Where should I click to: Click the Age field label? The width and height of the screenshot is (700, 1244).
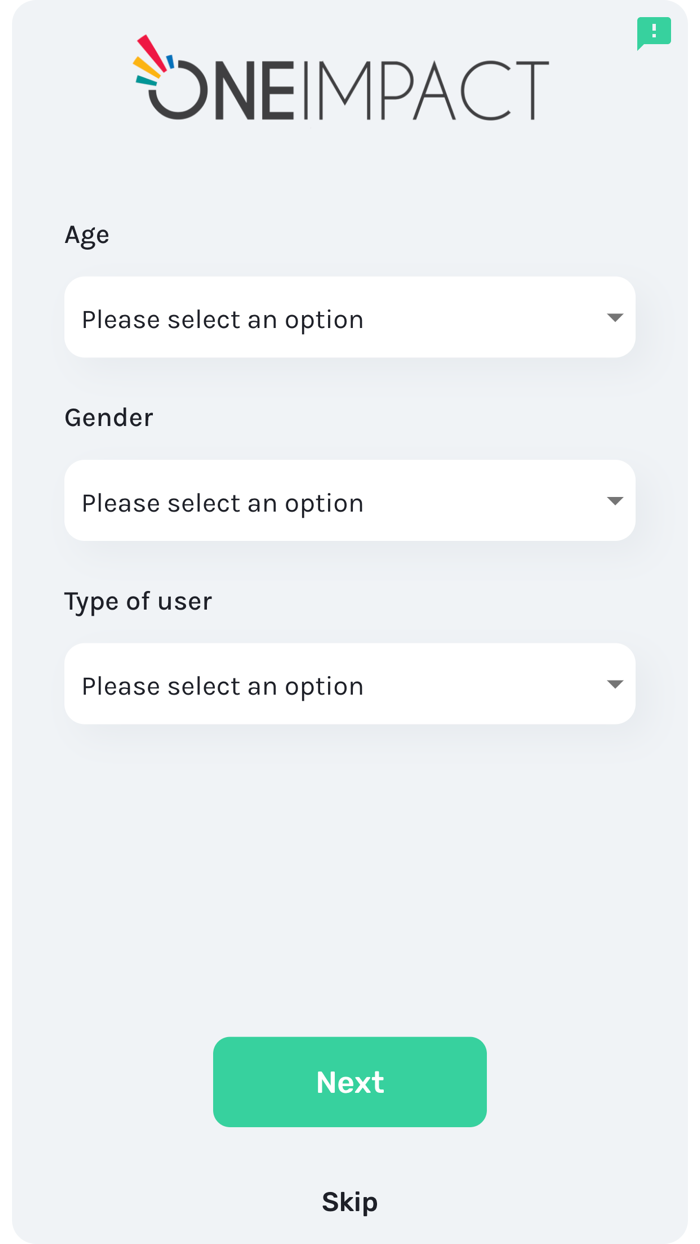coord(87,235)
